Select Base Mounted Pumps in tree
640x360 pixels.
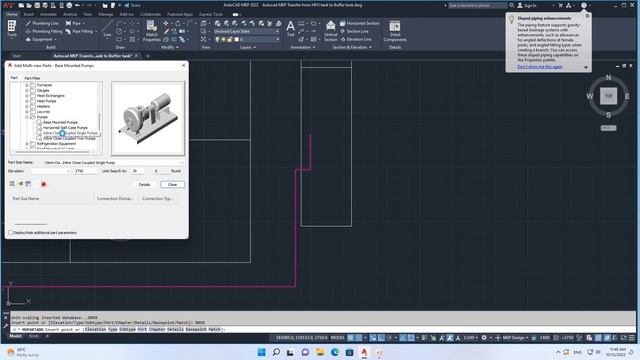tap(60, 122)
